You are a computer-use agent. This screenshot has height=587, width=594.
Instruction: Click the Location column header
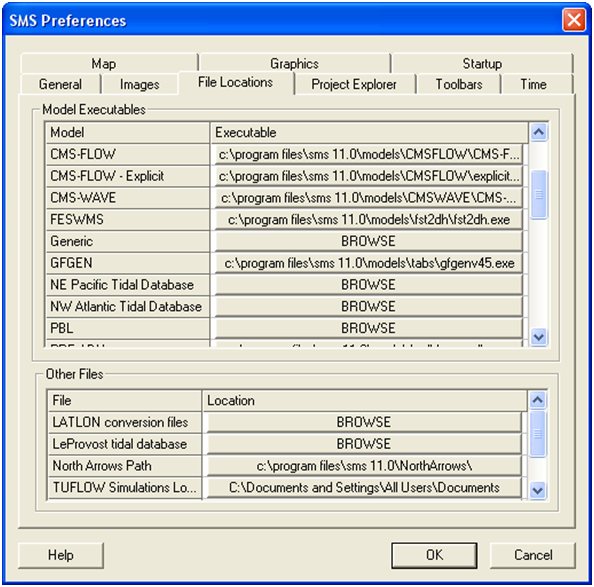coord(365,400)
